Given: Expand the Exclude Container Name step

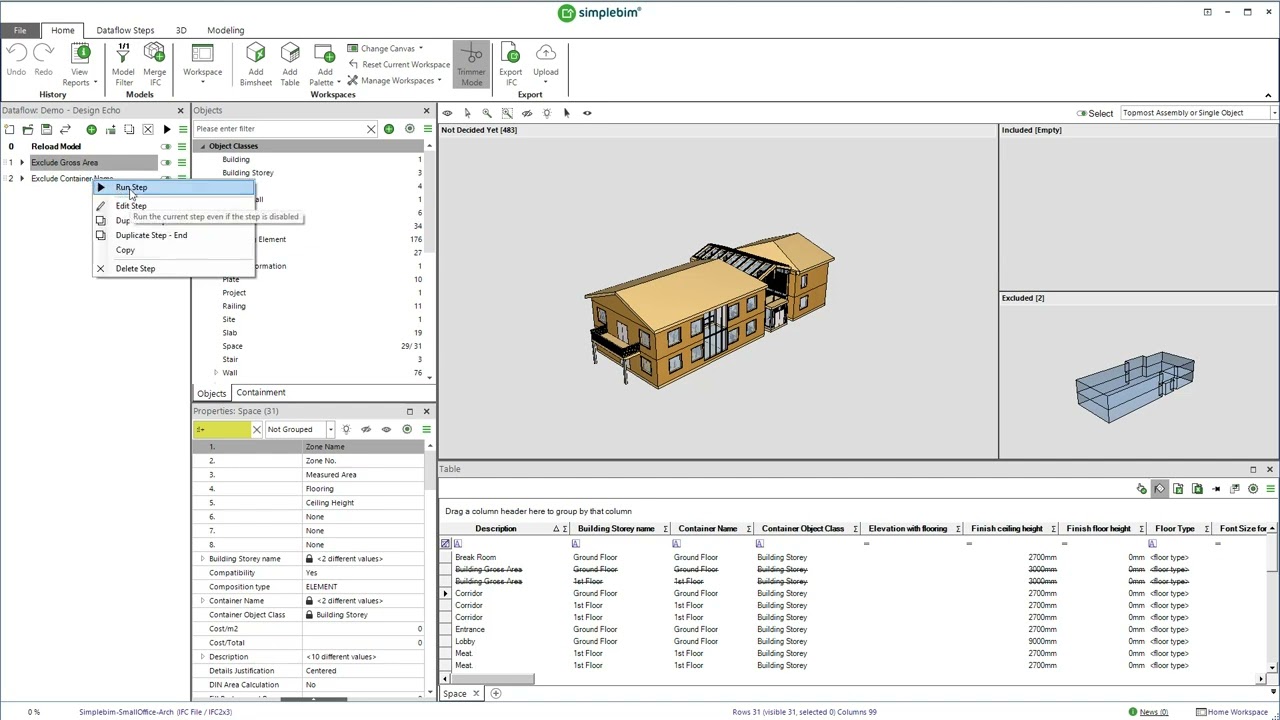Looking at the screenshot, I should pyautogui.click(x=22, y=179).
